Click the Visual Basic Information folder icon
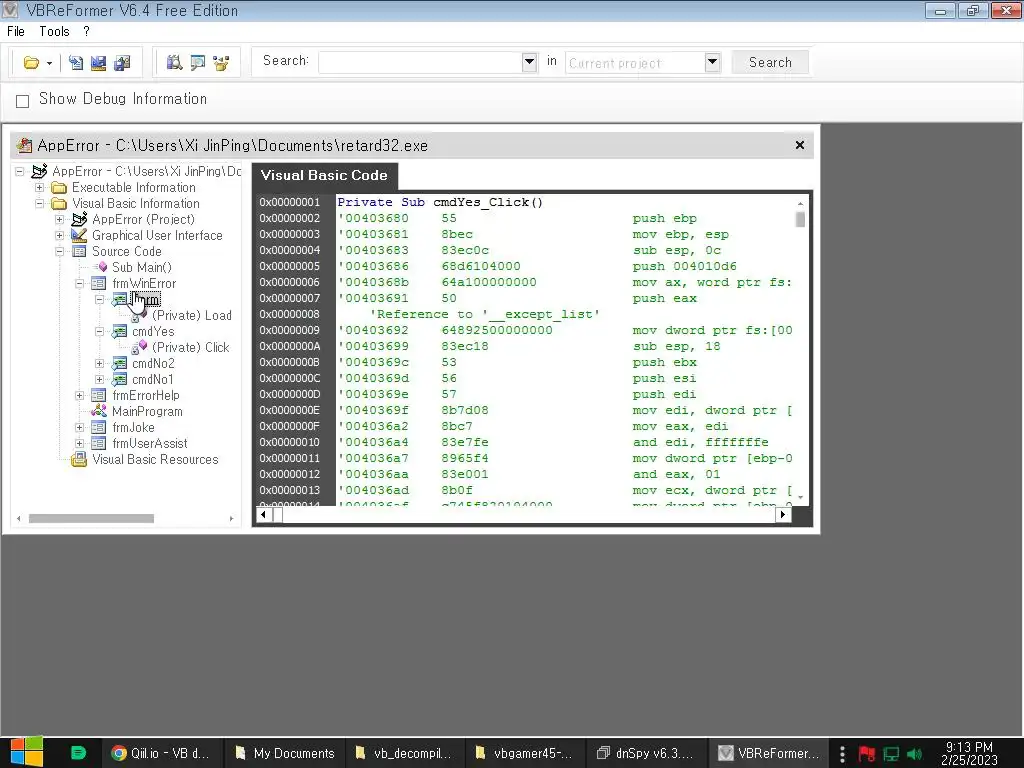The image size is (1024, 768). [59, 204]
